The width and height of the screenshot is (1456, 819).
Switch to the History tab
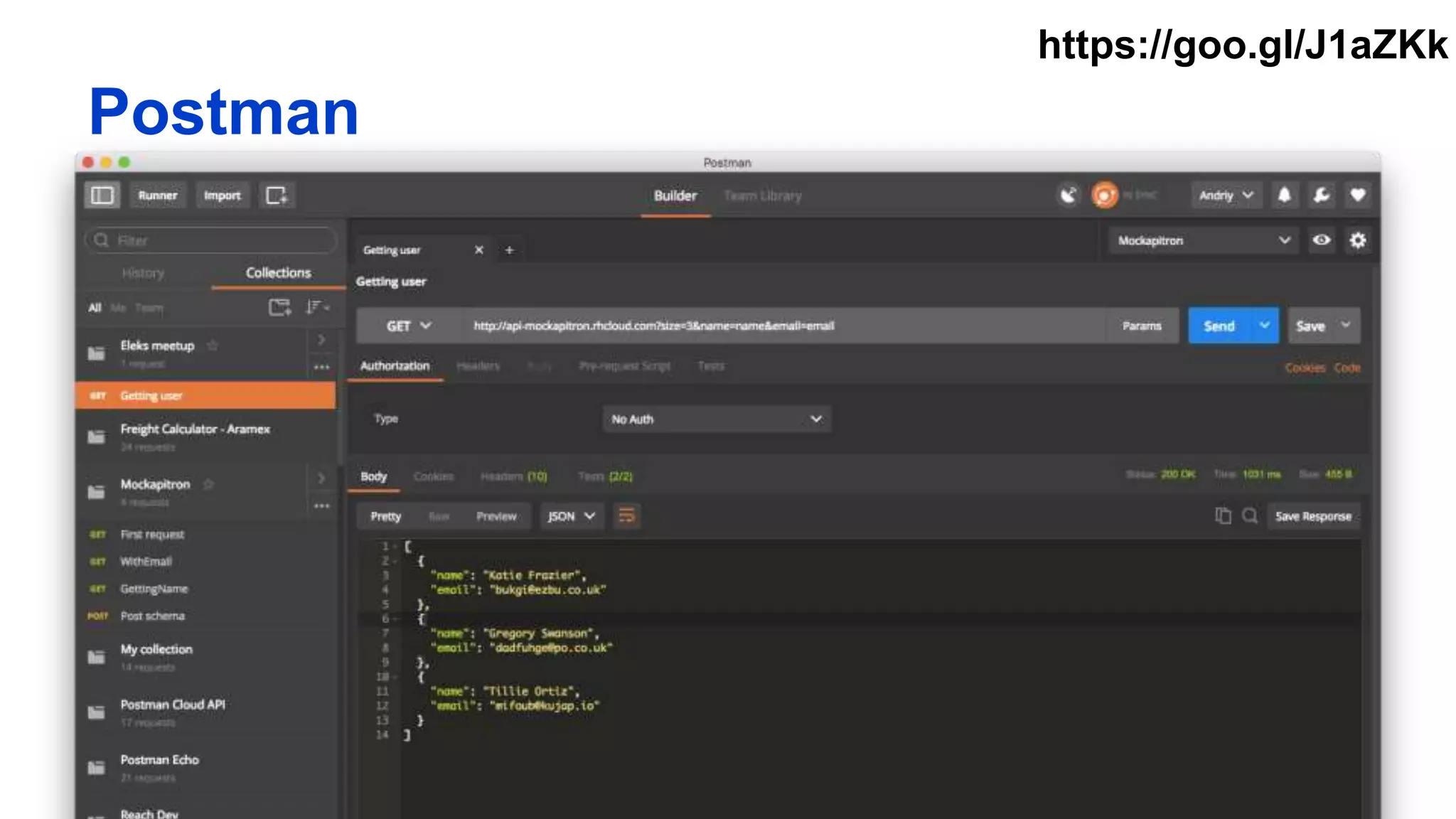(143, 273)
